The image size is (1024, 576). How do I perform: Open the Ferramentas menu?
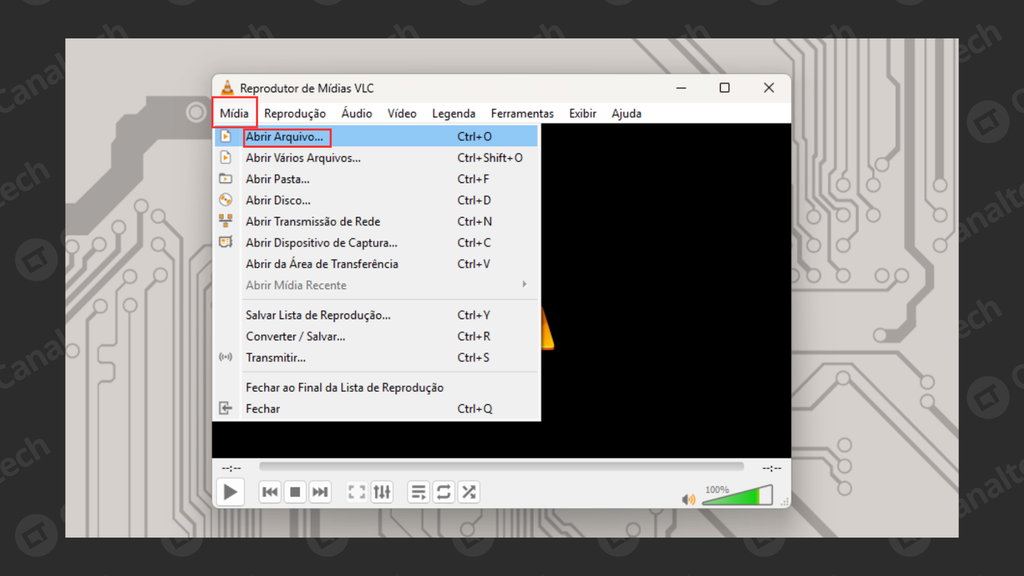coord(522,114)
